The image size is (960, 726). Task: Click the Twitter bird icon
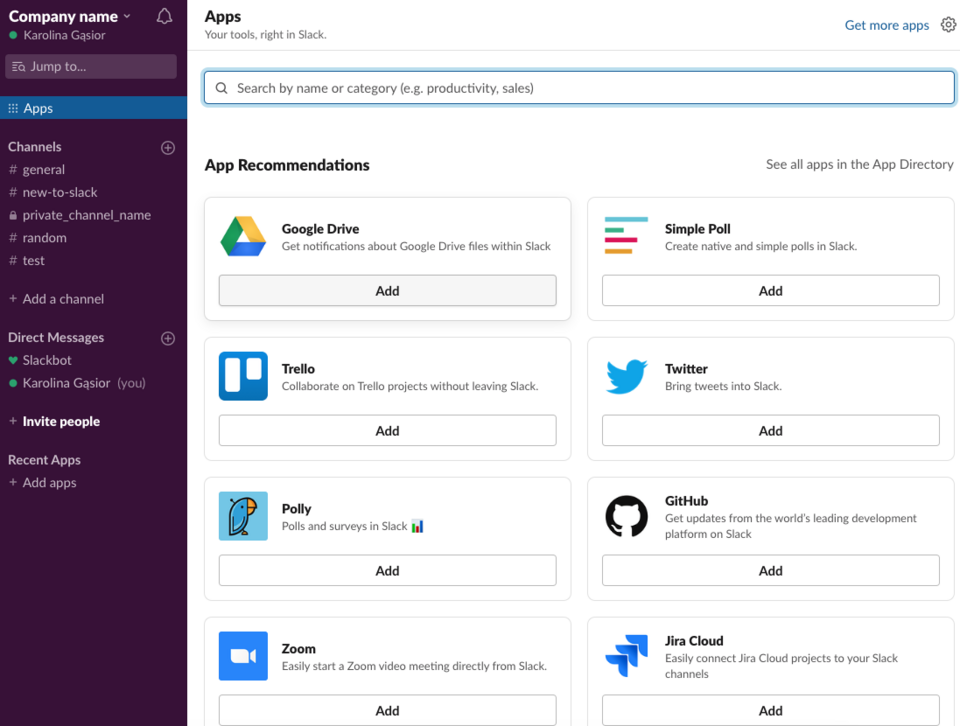pos(626,376)
